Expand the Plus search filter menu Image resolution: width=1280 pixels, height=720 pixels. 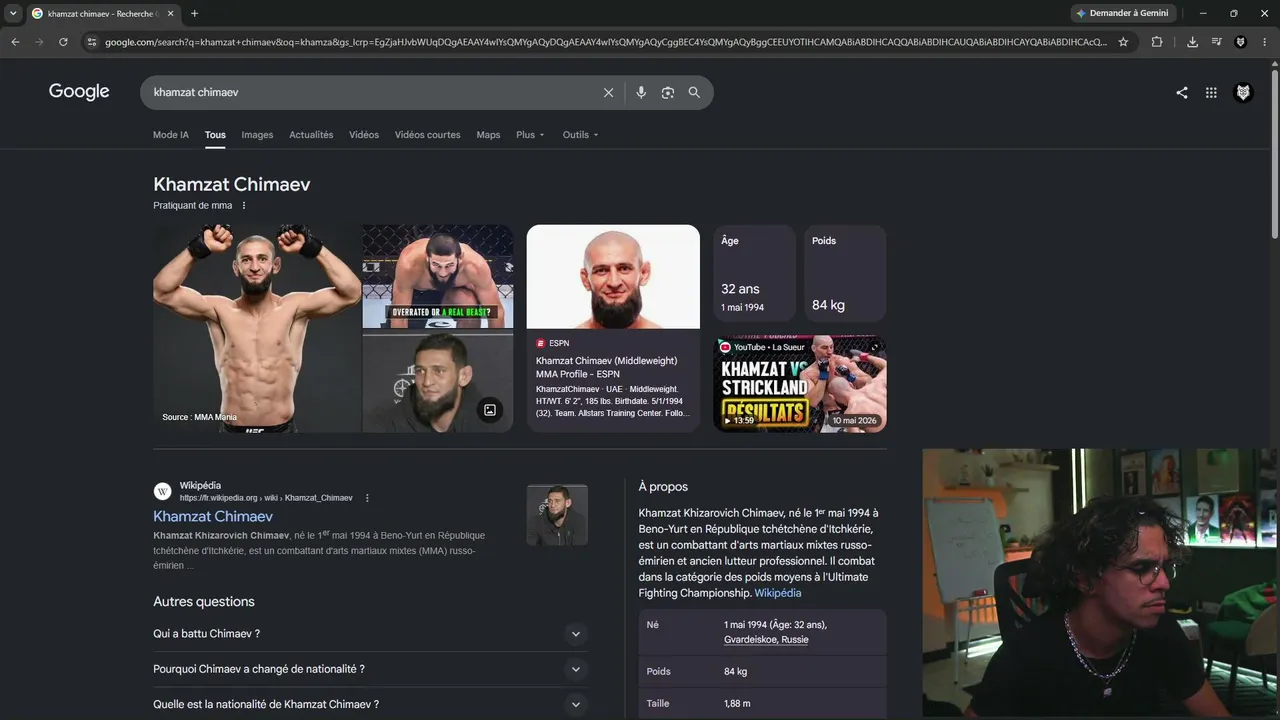[x=530, y=135]
